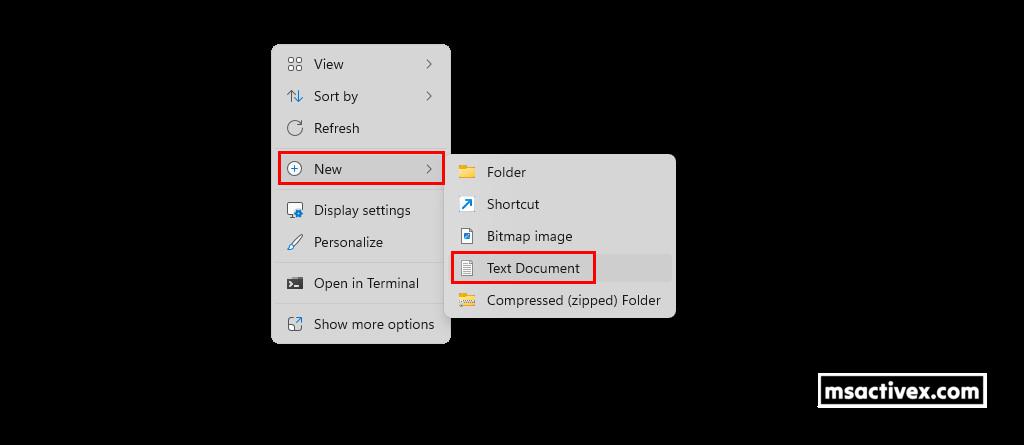This screenshot has height=445, width=1024.
Task: Click the Show more options icon
Action: pyautogui.click(x=295, y=324)
